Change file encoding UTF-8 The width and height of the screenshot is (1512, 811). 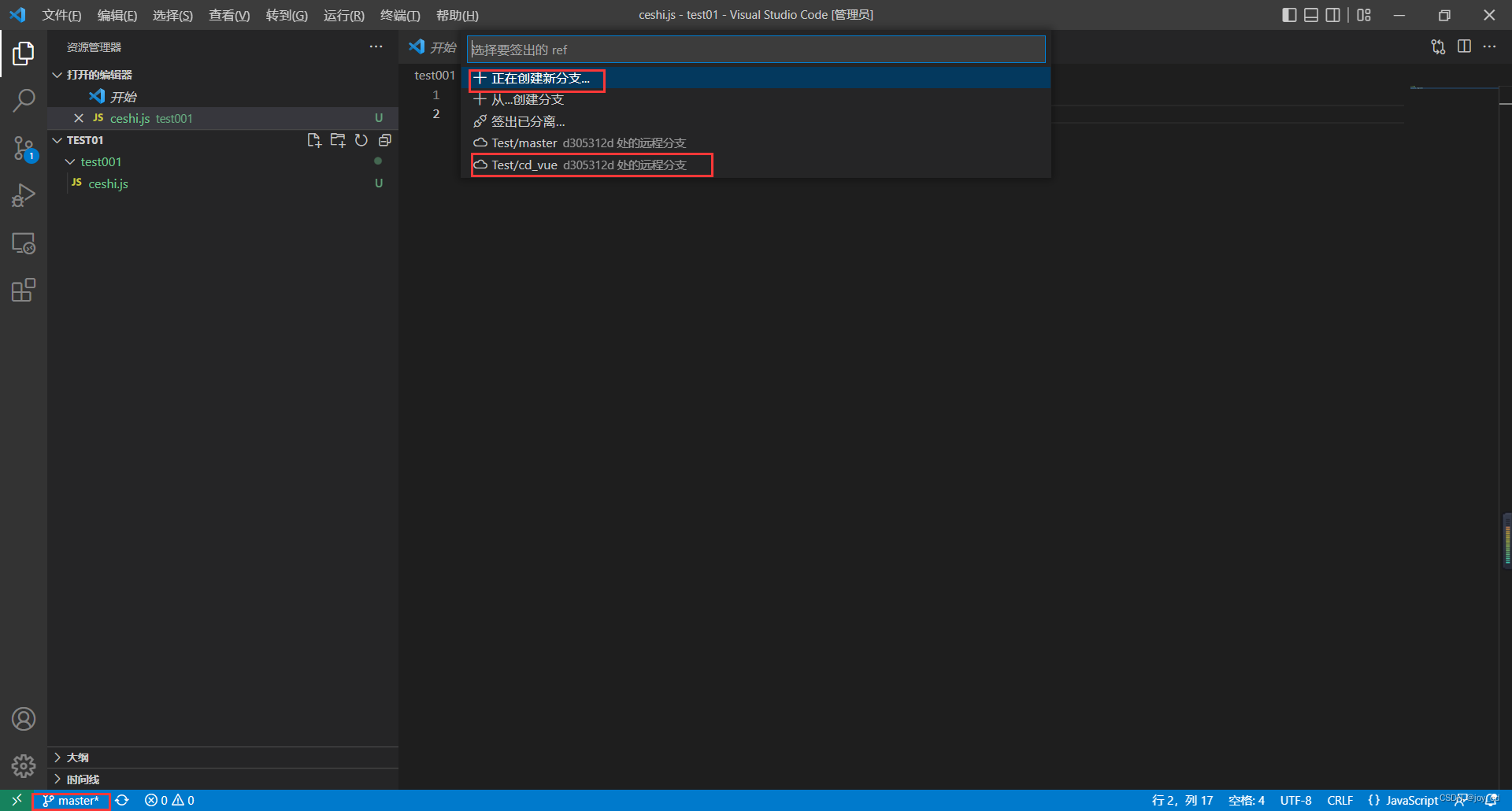[x=1295, y=800]
